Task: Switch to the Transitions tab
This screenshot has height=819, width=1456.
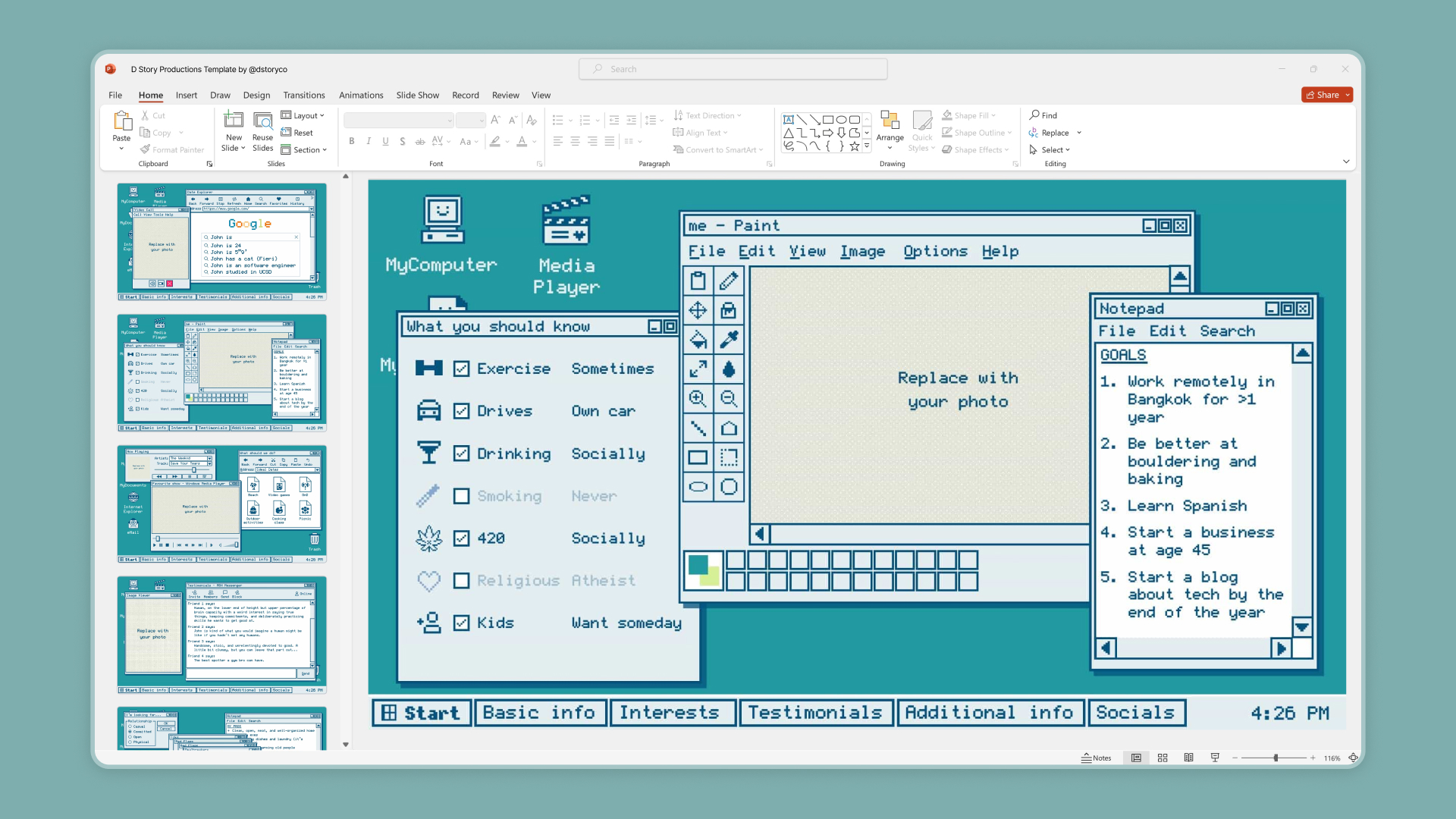Action: pos(304,95)
